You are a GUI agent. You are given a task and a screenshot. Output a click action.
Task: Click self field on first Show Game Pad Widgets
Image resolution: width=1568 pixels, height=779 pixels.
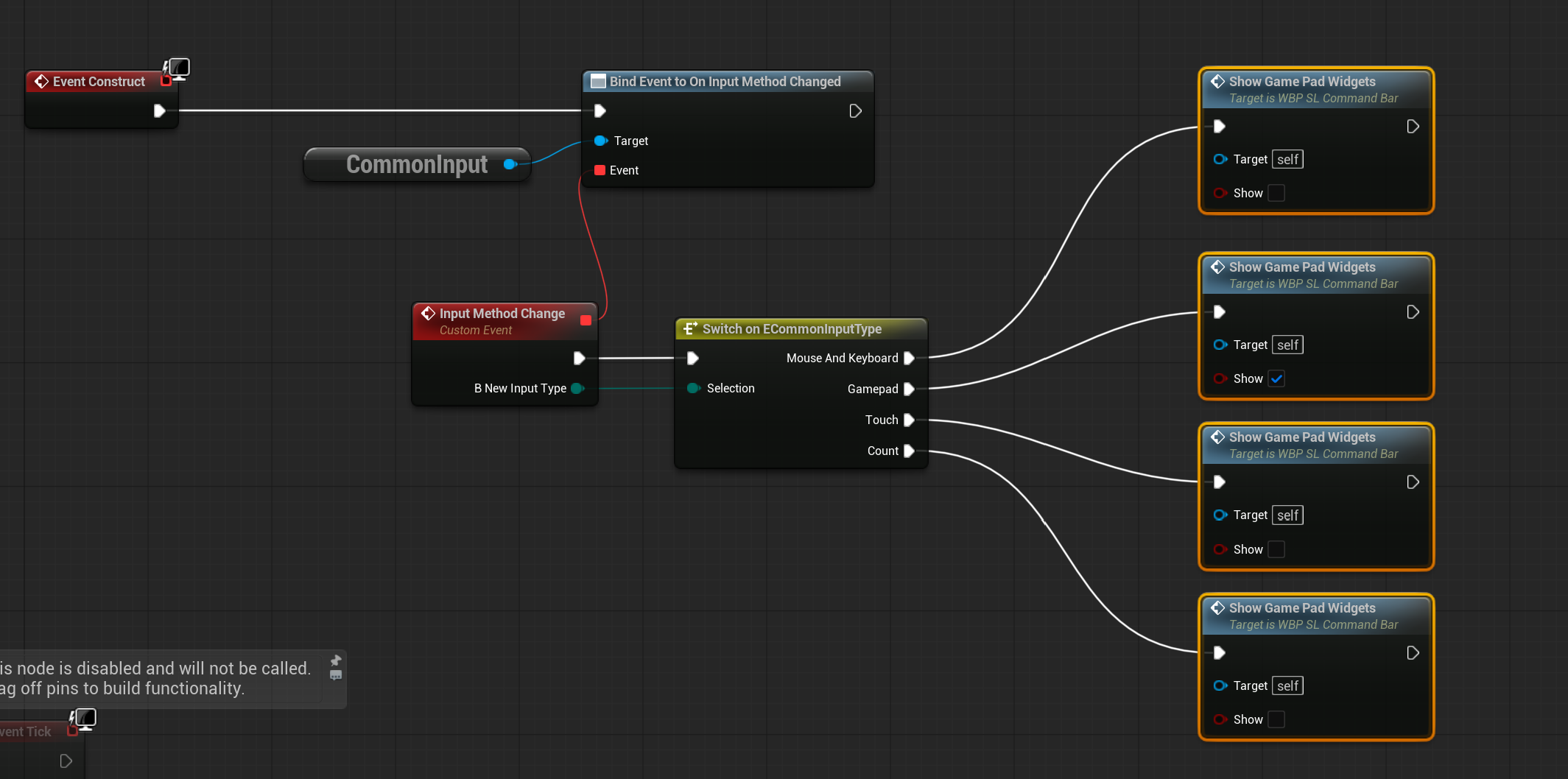point(1287,159)
